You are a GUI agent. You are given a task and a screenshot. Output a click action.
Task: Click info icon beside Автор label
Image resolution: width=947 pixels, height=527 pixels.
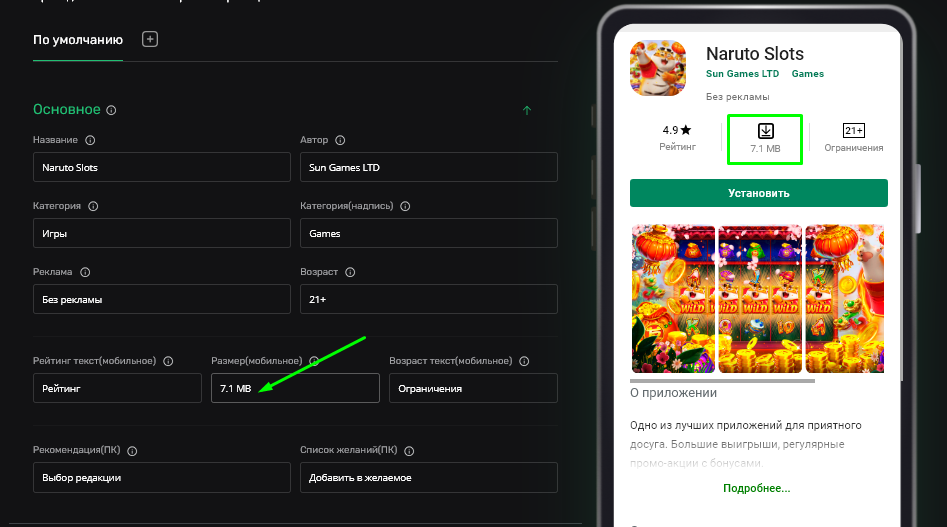[340, 140]
